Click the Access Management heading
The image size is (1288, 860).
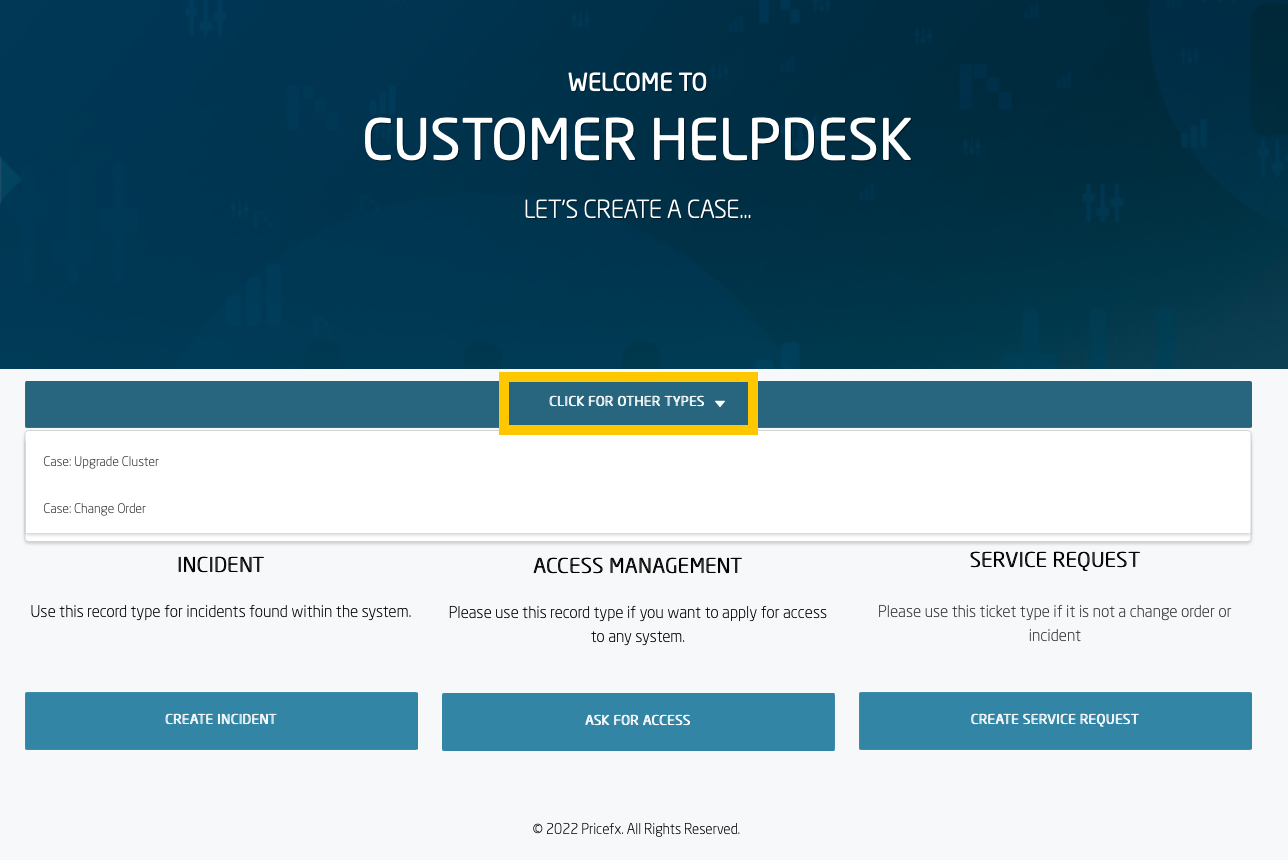click(637, 566)
